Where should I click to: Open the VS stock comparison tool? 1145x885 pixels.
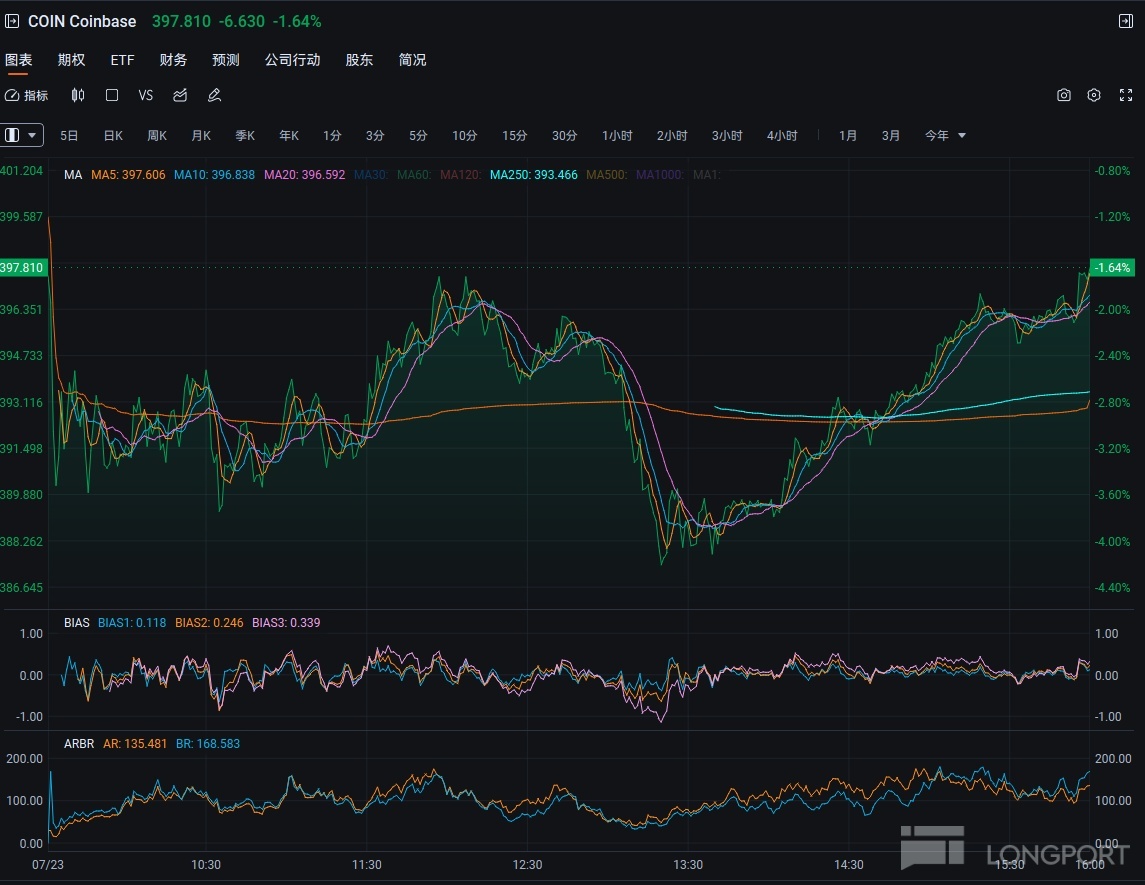pos(146,95)
